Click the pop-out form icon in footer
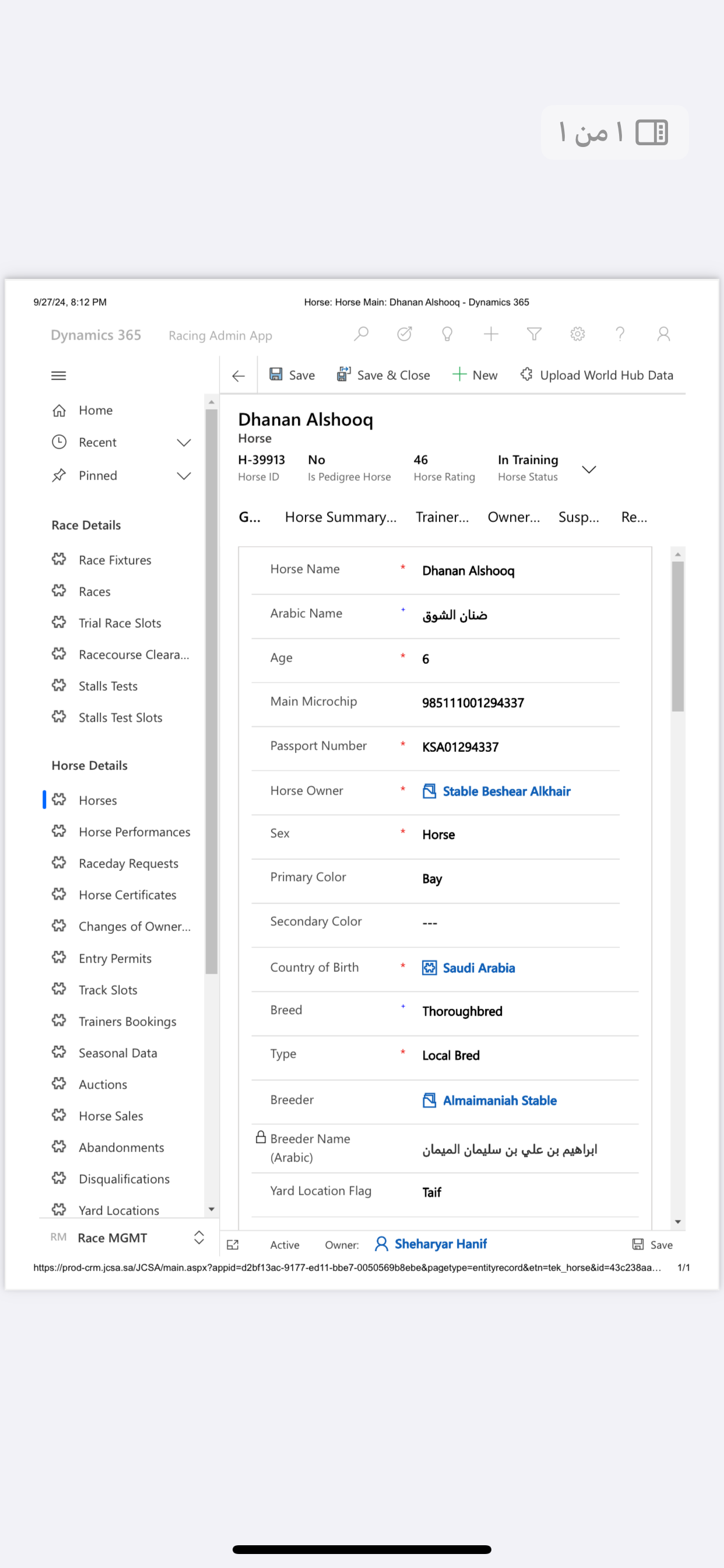This screenshot has height=1568, width=724. [x=233, y=1245]
